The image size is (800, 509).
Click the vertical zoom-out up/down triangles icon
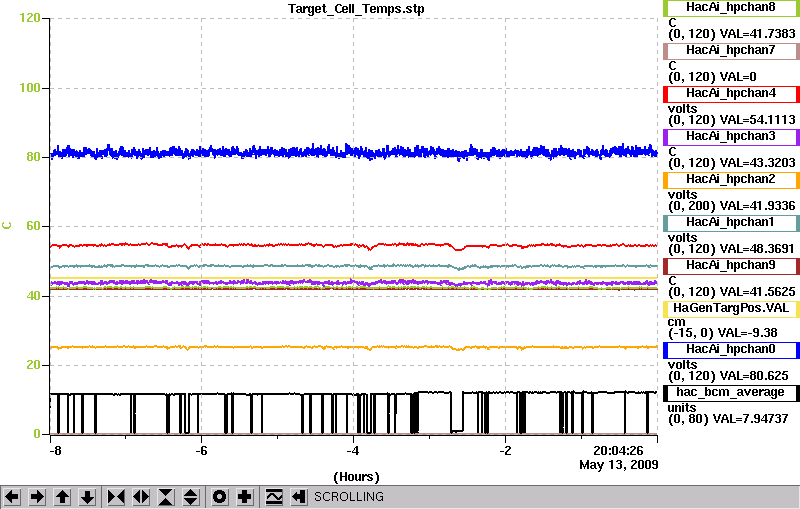tap(190, 496)
